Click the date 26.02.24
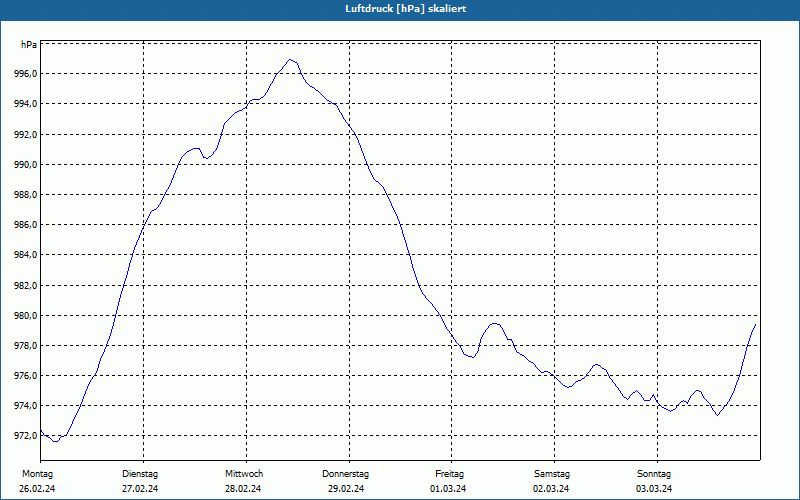Viewport: 800px width, 500px height. tap(37, 489)
